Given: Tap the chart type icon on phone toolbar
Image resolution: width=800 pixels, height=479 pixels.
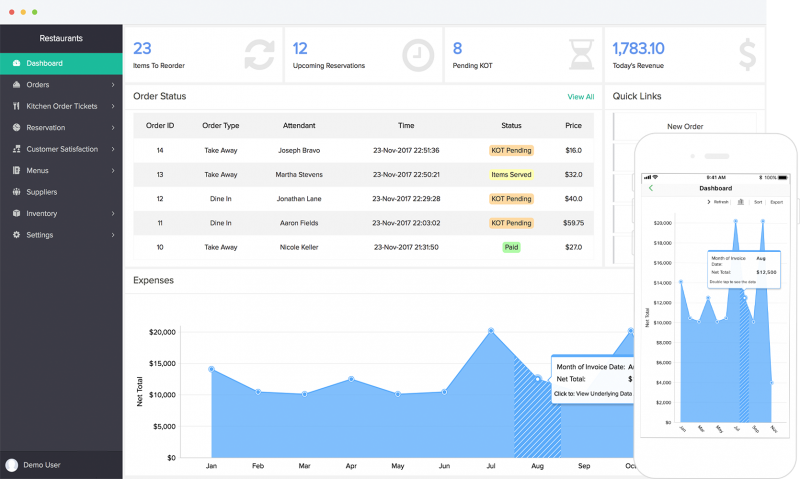Looking at the screenshot, I should 740,202.
